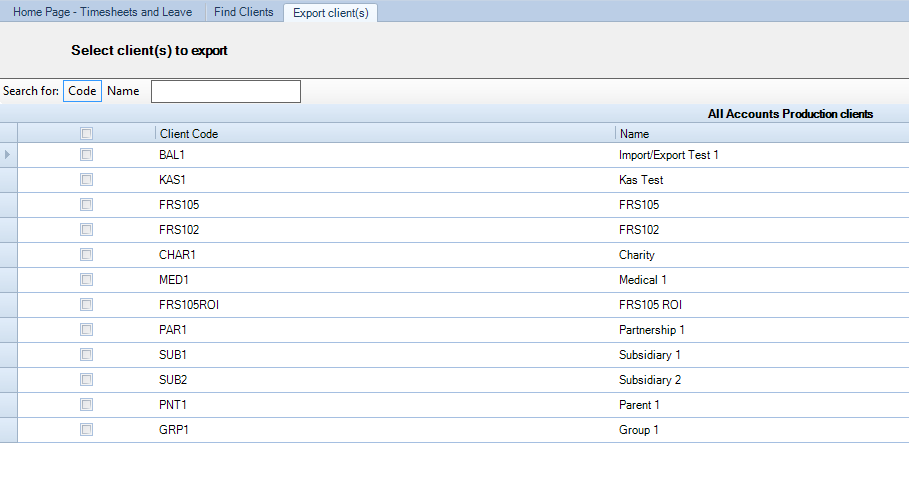Select client code KAS1

tap(172, 180)
